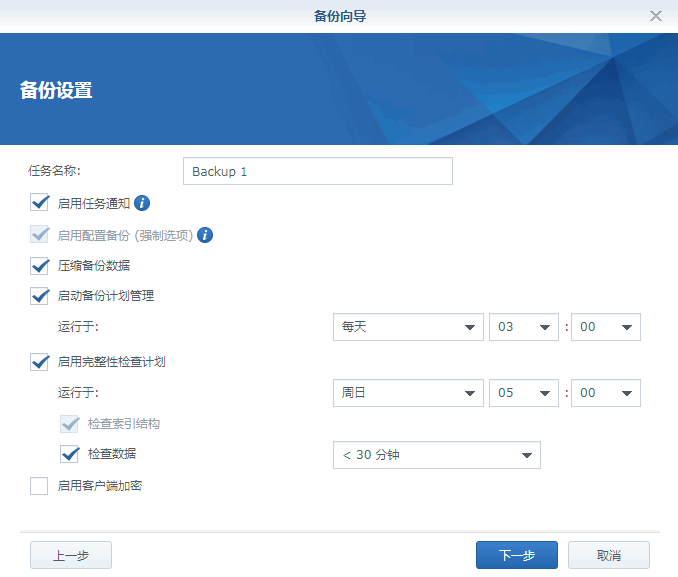Disable 启动备份计划管理 checkbox
Screen dimensions: 678x577
point(40,296)
